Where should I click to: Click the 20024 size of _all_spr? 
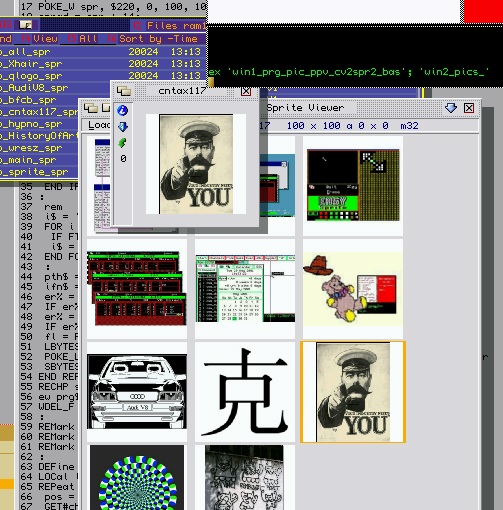(x=143, y=52)
